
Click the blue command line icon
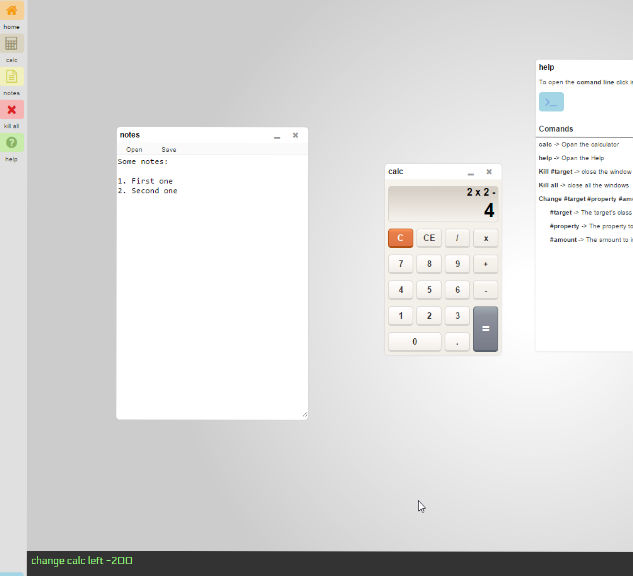pos(551,102)
